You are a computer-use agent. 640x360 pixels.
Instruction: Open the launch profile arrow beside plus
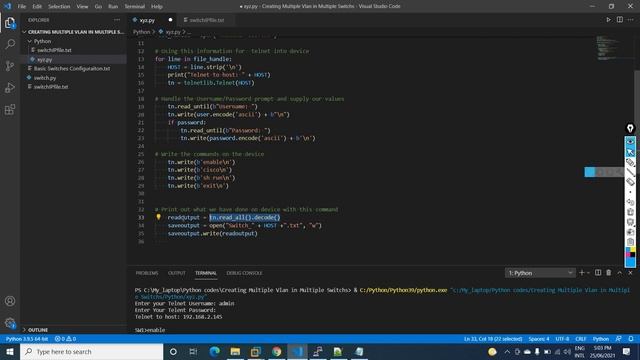[x=588, y=273]
